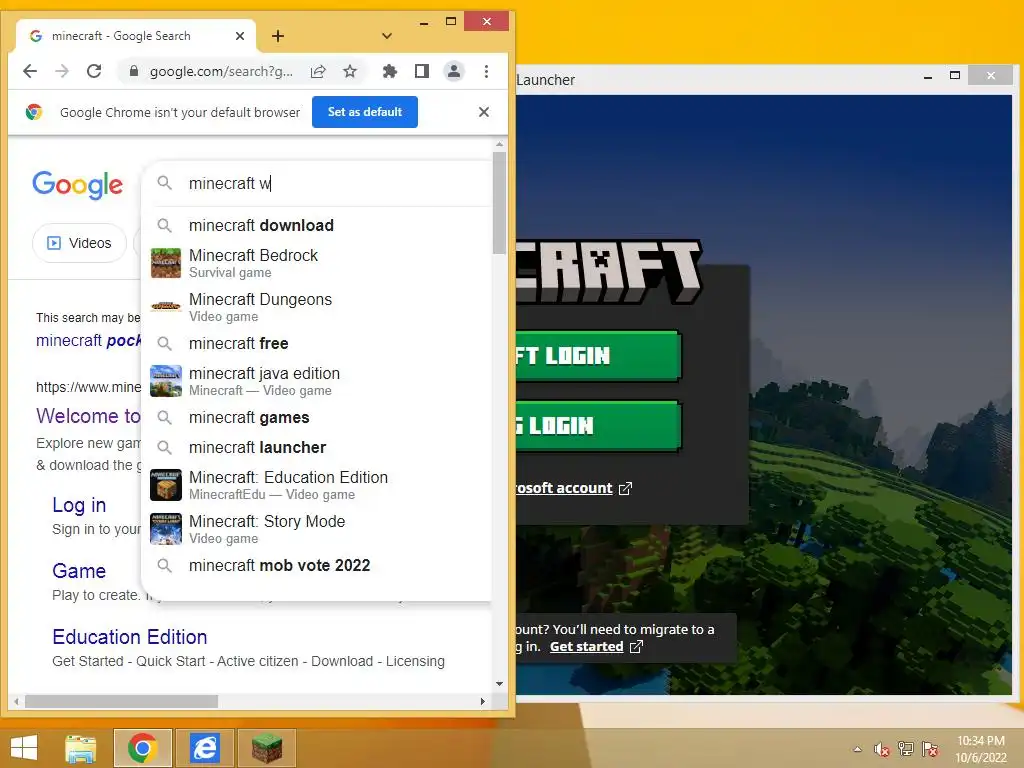Viewport: 1024px width, 768px height.
Task: Click the Action Center flag icon
Action: pyautogui.click(x=930, y=749)
